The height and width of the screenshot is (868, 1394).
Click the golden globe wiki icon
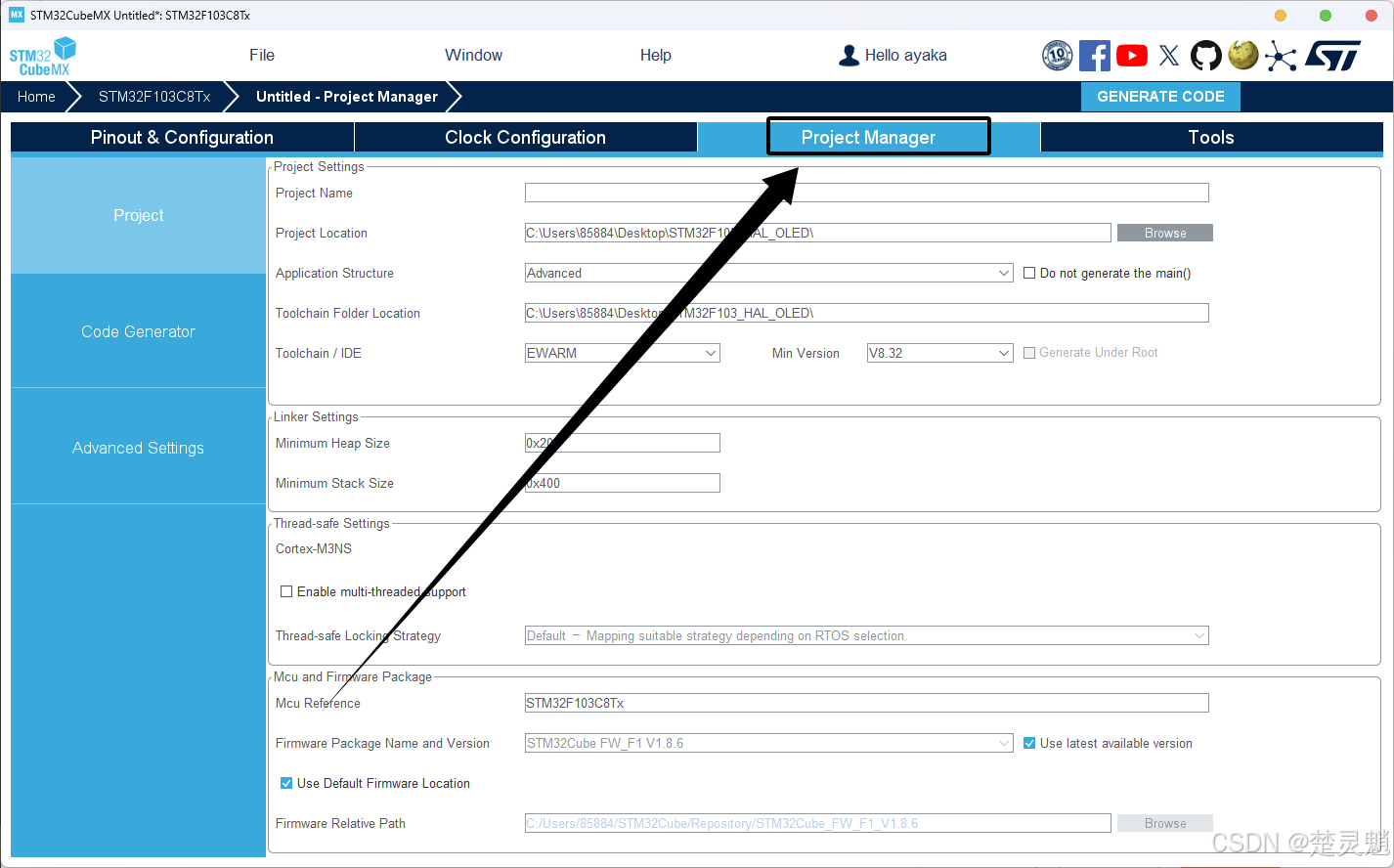tap(1243, 55)
